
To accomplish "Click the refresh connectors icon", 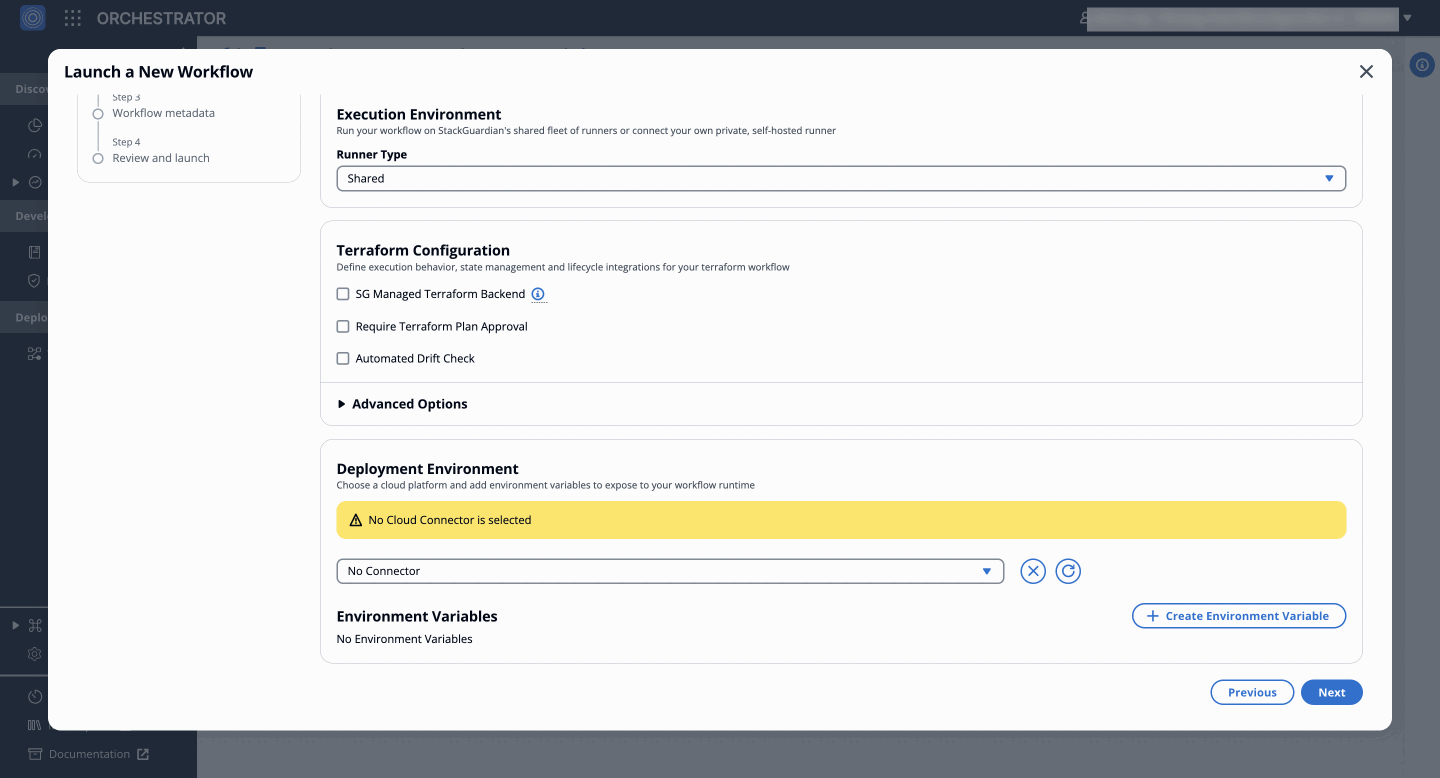I will [1068, 571].
